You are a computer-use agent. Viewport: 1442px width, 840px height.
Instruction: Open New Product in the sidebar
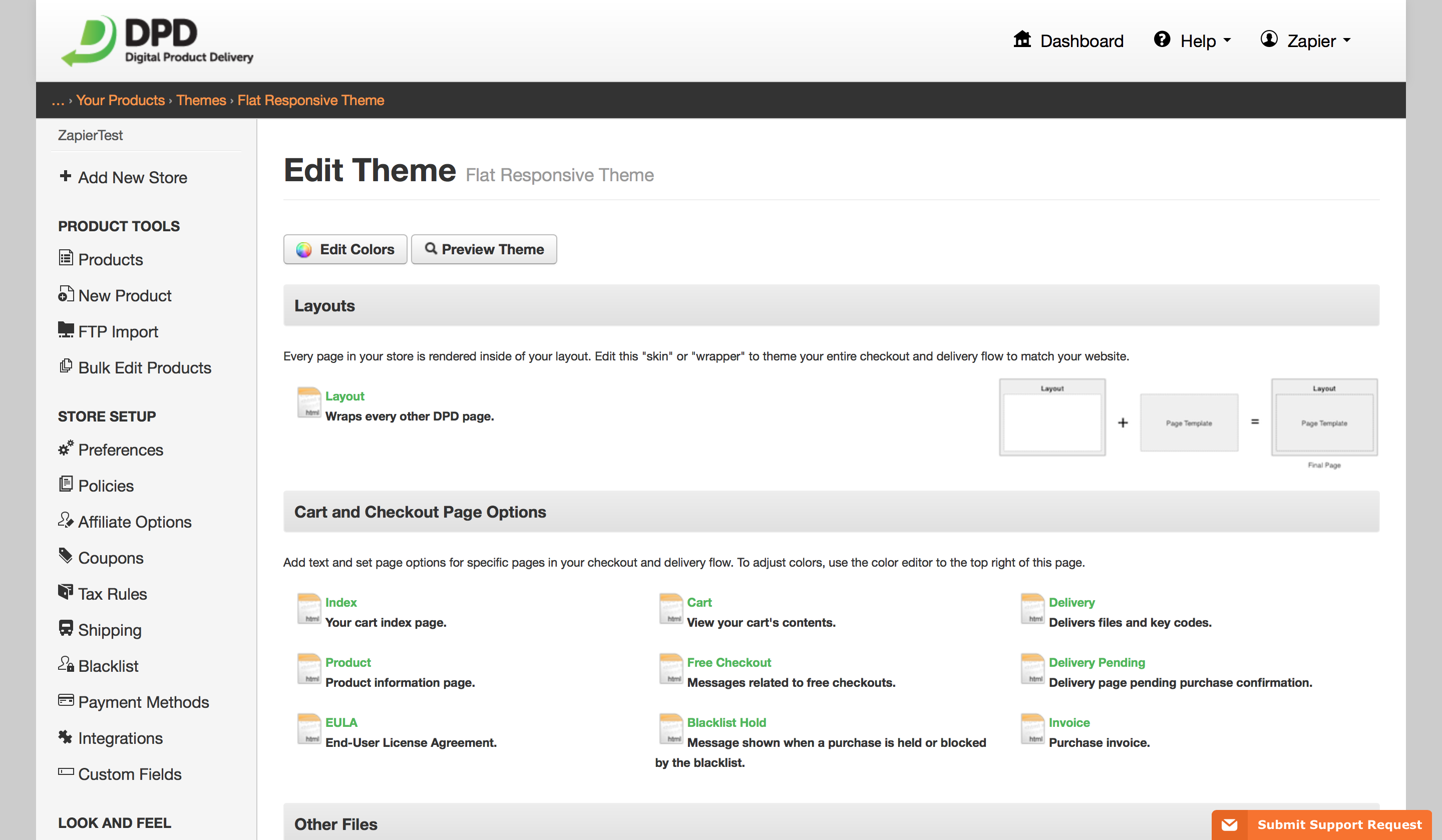coord(125,295)
